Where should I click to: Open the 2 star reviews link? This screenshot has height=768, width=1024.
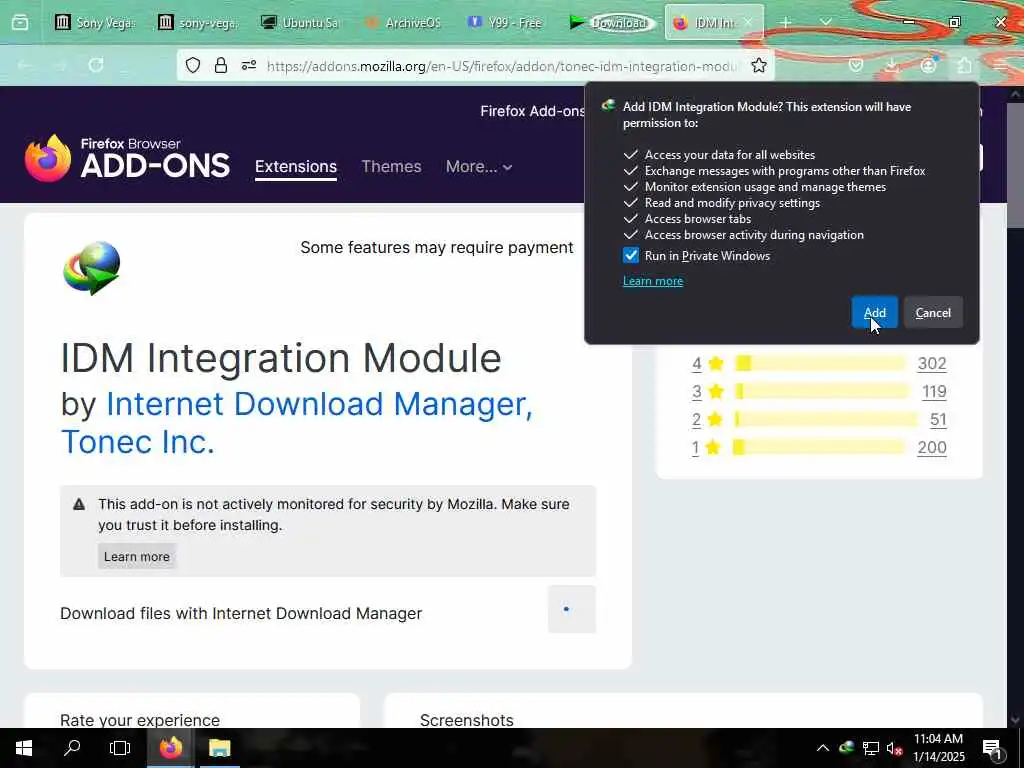pos(696,419)
